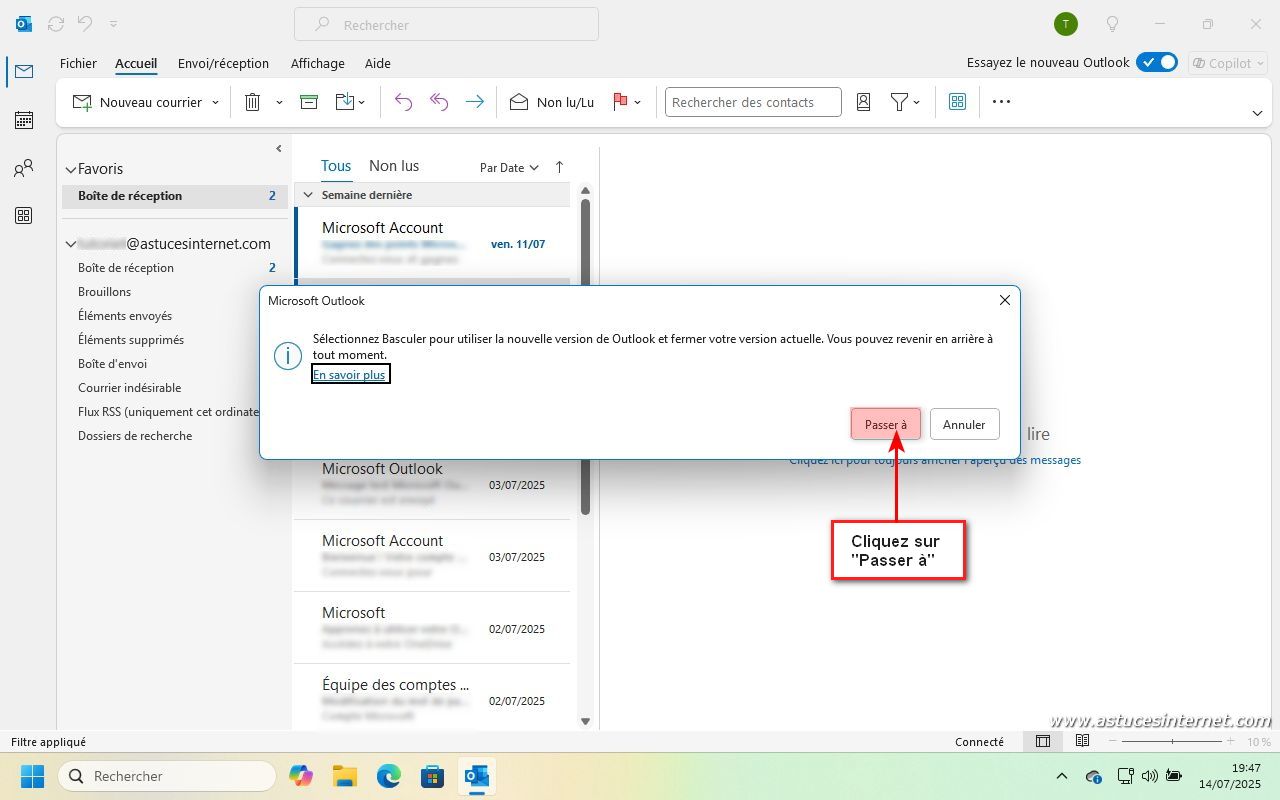The height and width of the screenshot is (800, 1280).
Task: Collapse the folder pane with the chevron
Action: 279,149
